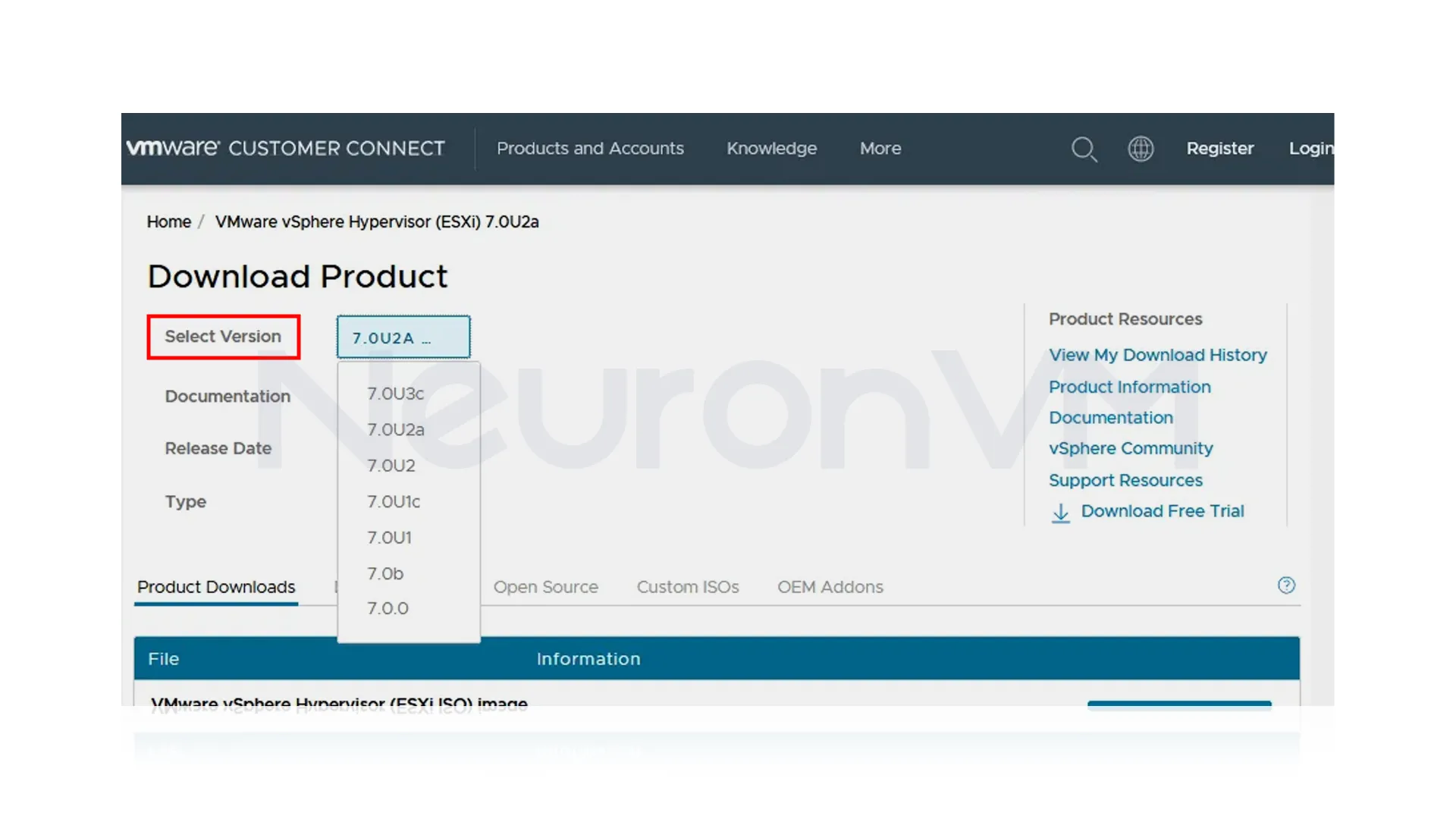This screenshot has width=1456, height=819.
Task: Open View My Download History link
Action: click(1157, 355)
